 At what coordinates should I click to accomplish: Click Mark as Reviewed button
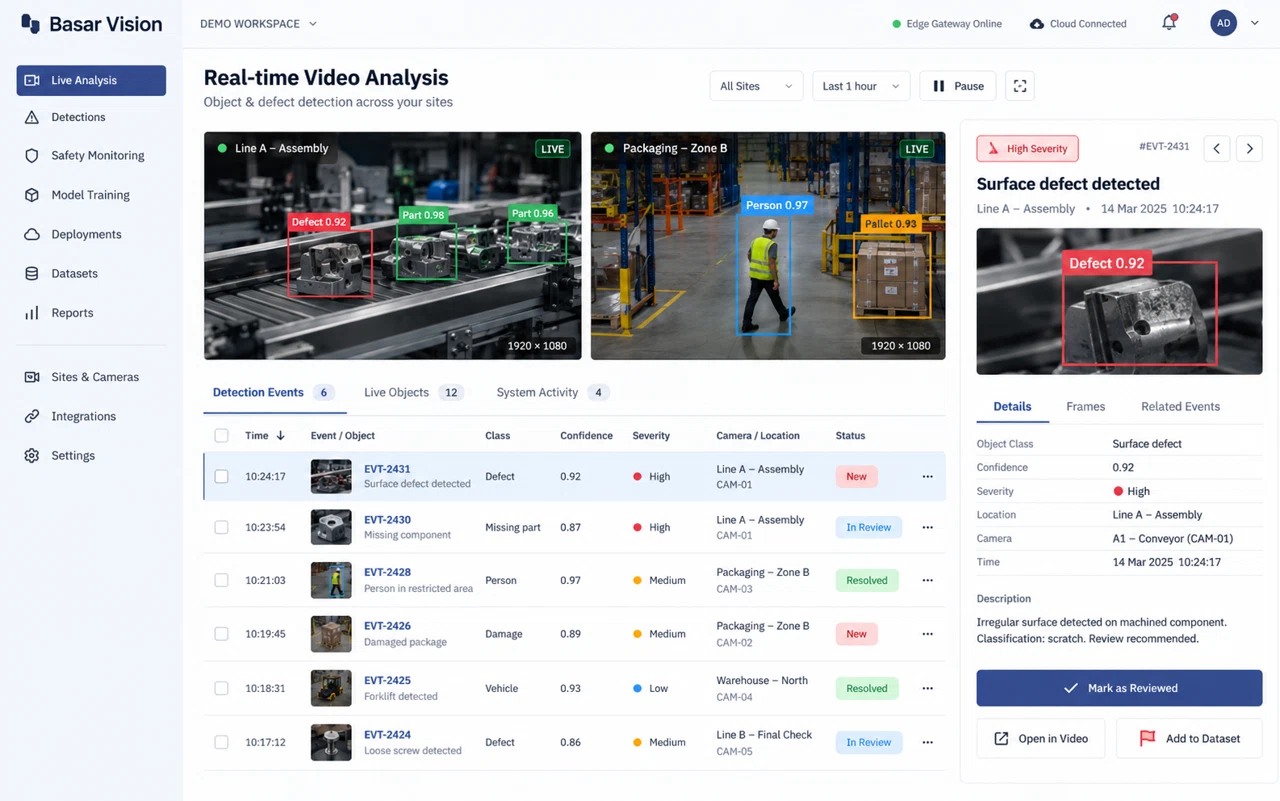pyautogui.click(x=1119, y=688)
